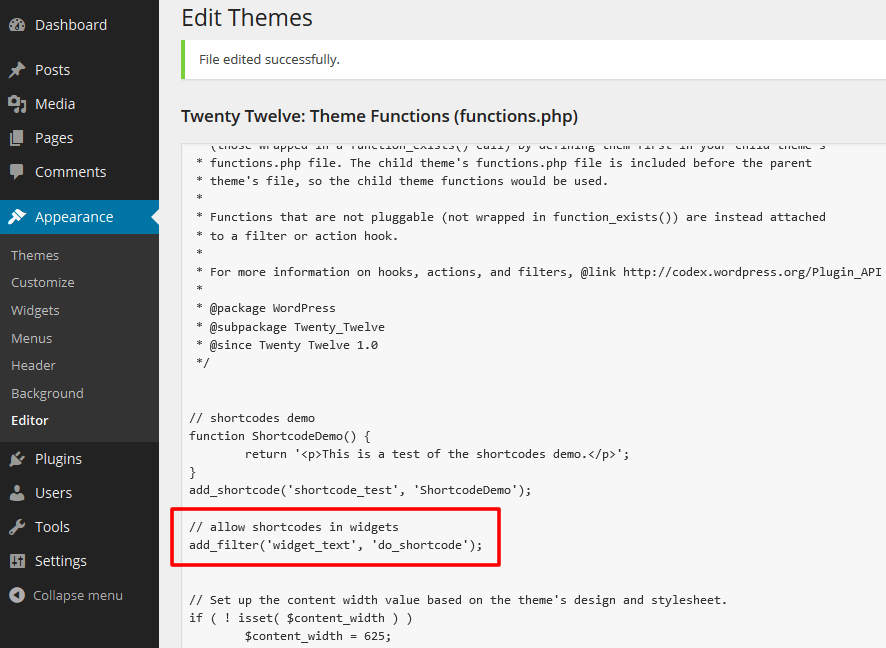Image resolution: width=886 pixels, height=648 pixels.
Task: Open the Menus editor
Action: pyautogui.click(x=31, y=338)
